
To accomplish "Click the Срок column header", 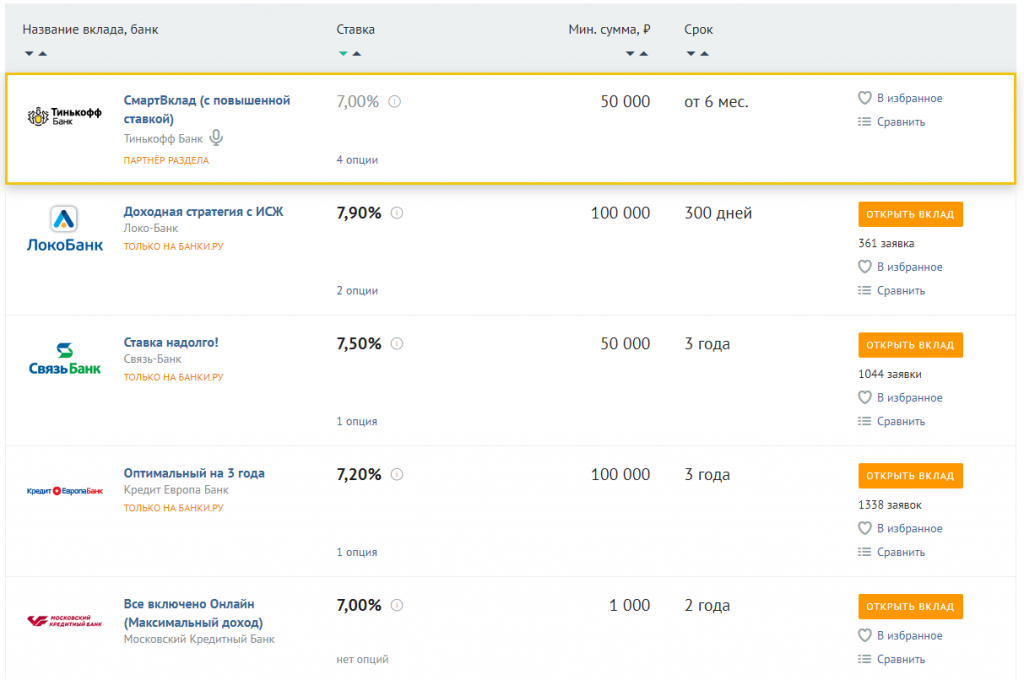I will coord(698,29).
